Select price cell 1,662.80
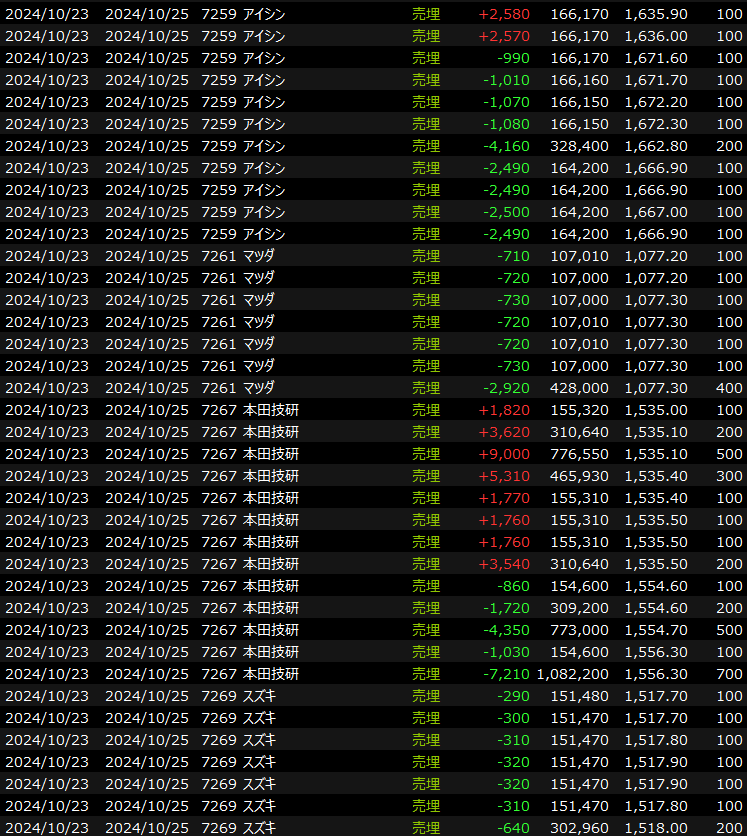 [655, 146]
